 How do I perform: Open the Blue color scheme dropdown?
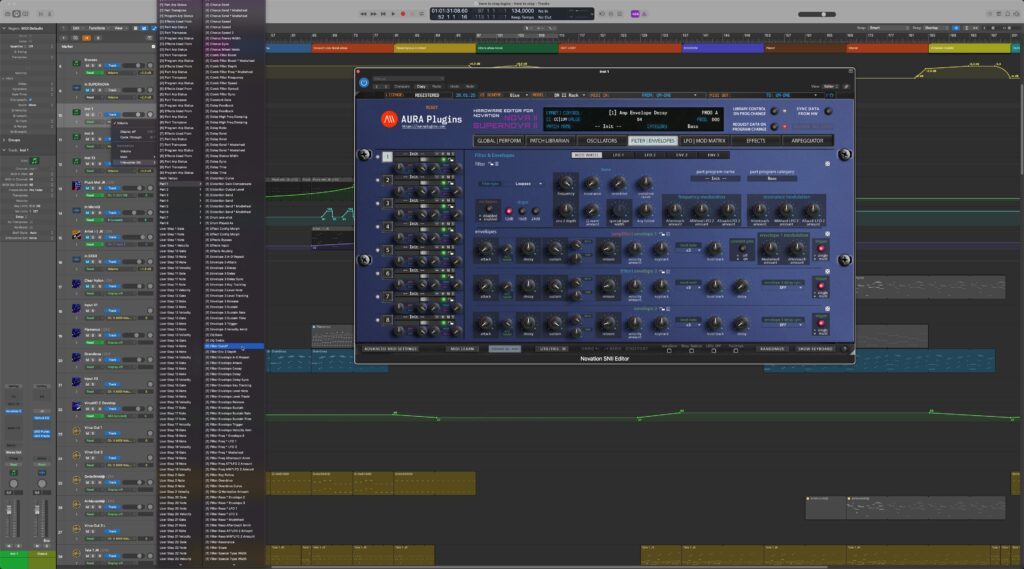tap(519, 95)
